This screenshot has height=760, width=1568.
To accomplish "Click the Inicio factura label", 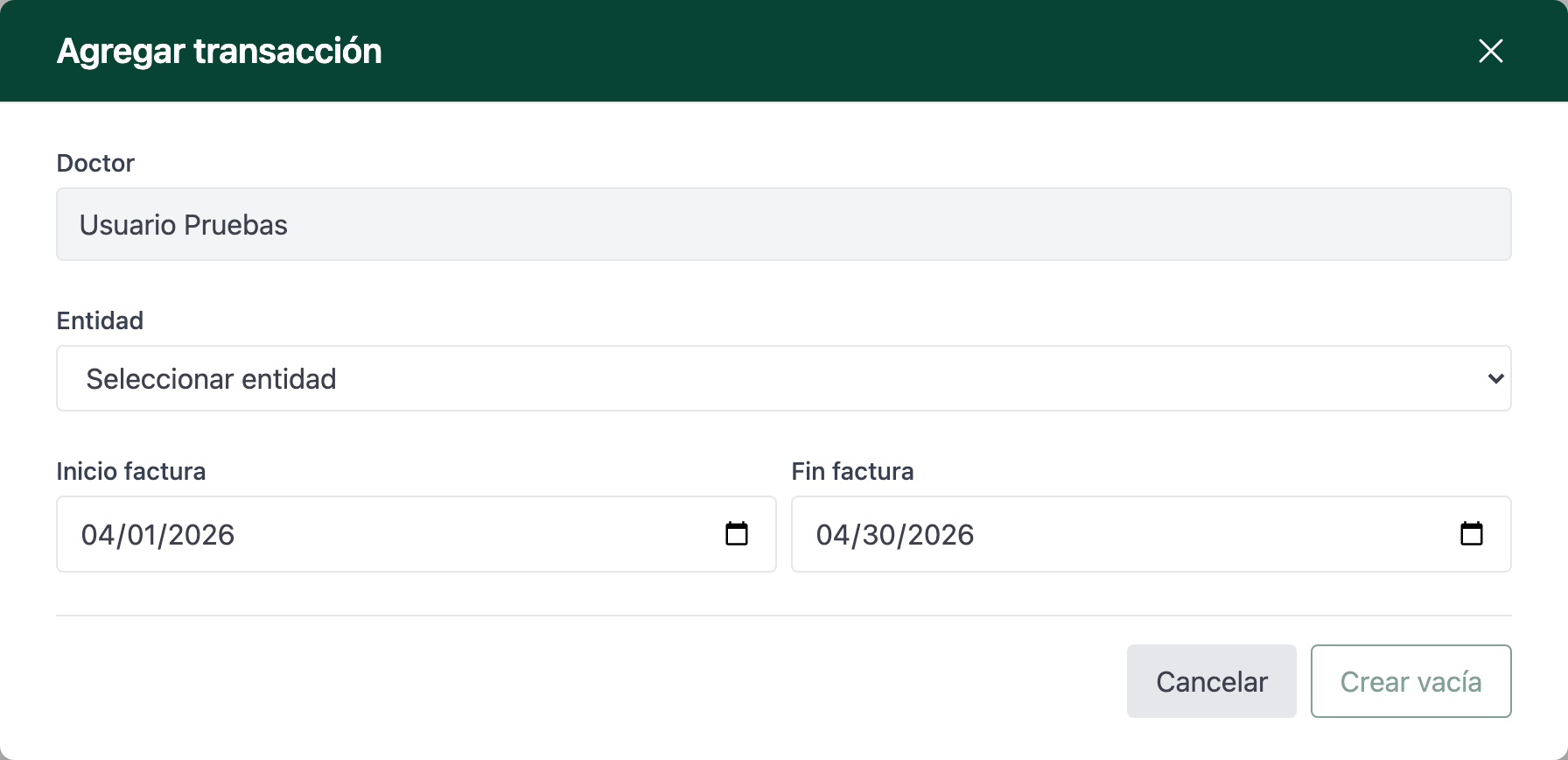I will tap(131, 471).
